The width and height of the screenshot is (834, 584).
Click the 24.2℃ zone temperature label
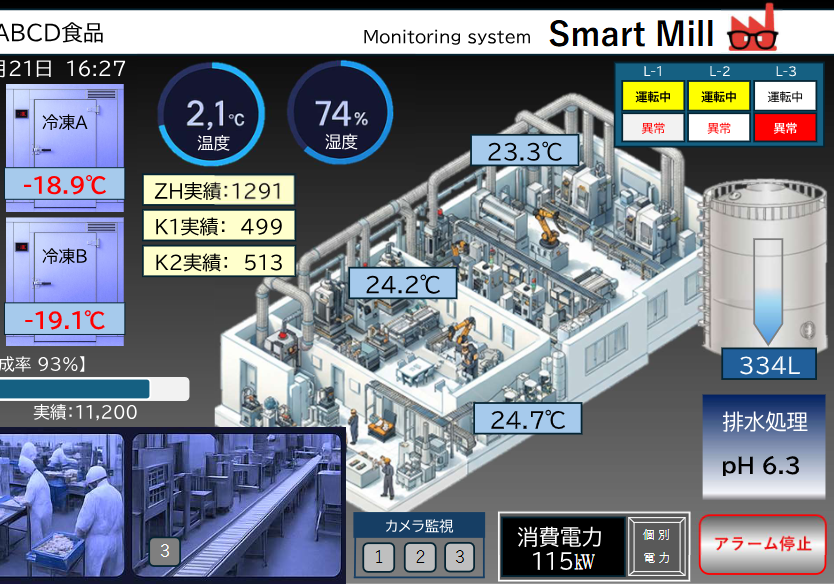402,284
